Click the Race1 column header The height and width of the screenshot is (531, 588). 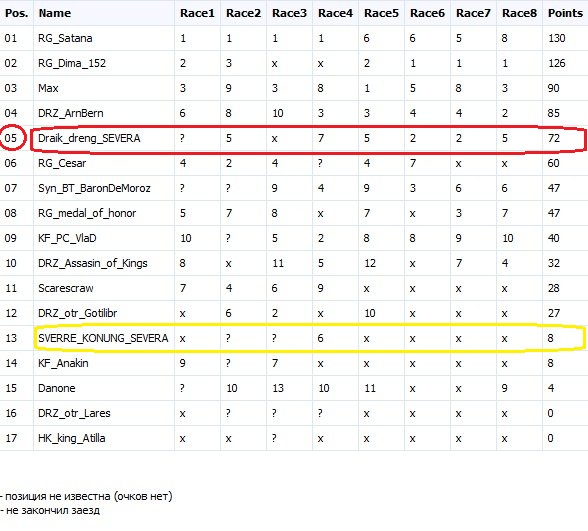pos(197,13)
